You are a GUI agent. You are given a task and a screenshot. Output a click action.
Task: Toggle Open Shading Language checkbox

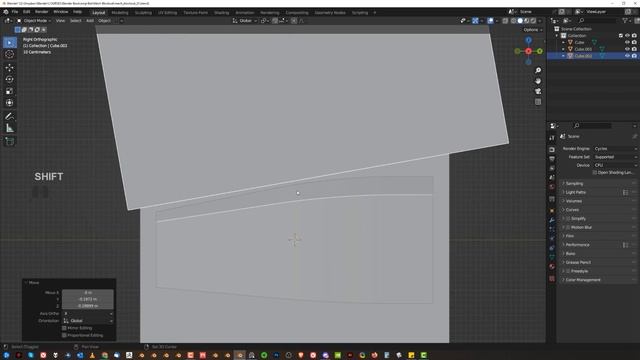pyautogui.click(x=595, y=173)
